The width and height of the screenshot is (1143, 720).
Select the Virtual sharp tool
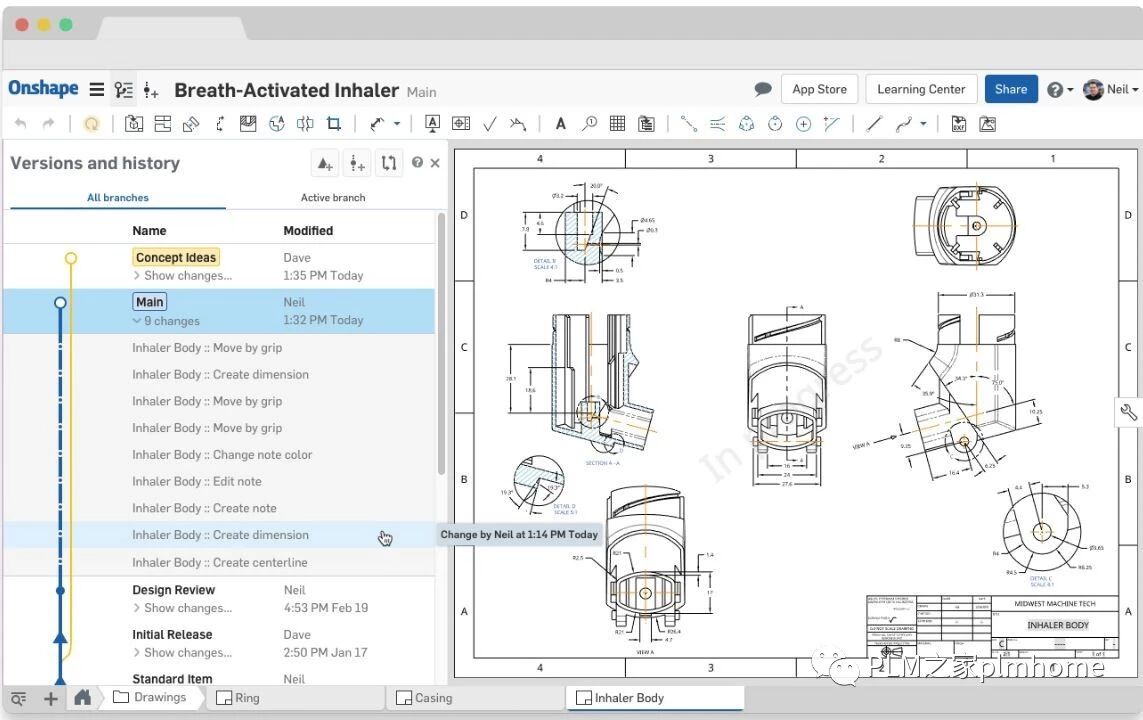[832, 124]
